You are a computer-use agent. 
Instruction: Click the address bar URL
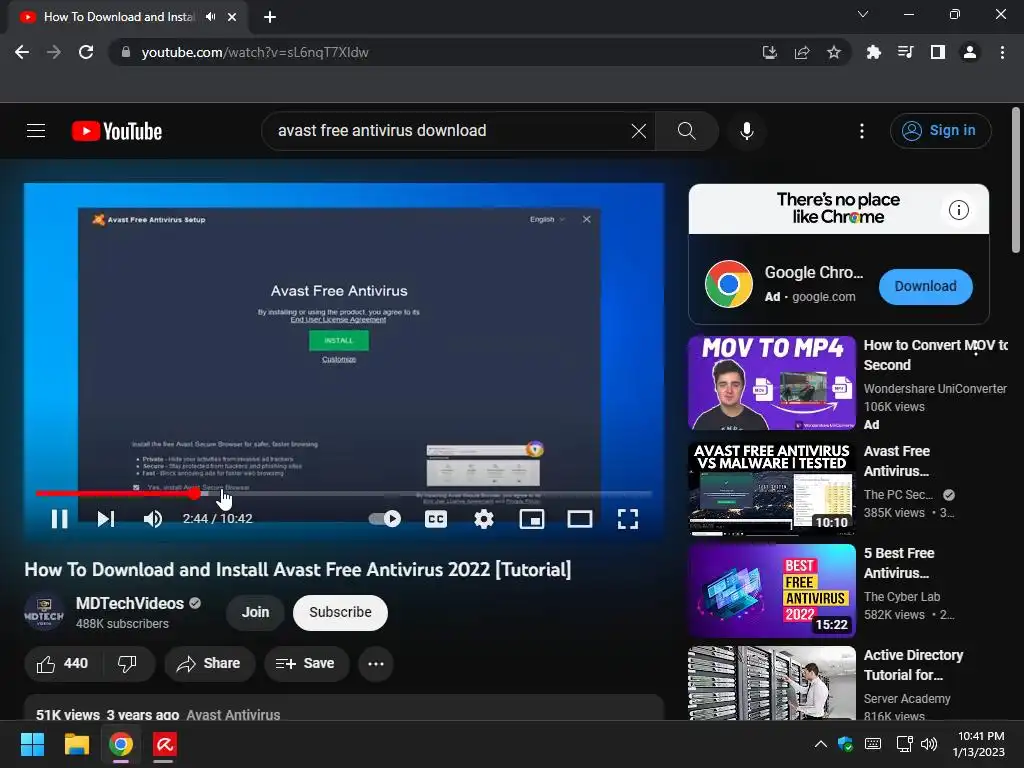(x=255, y=52)
